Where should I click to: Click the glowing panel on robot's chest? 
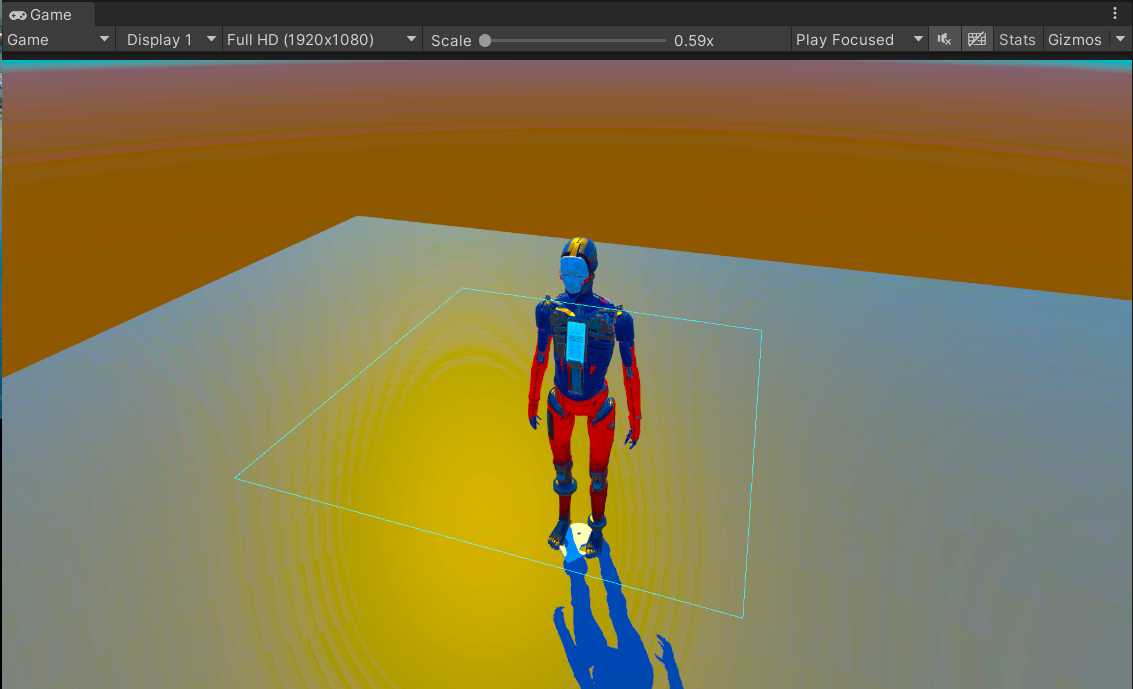click(576, 342)
